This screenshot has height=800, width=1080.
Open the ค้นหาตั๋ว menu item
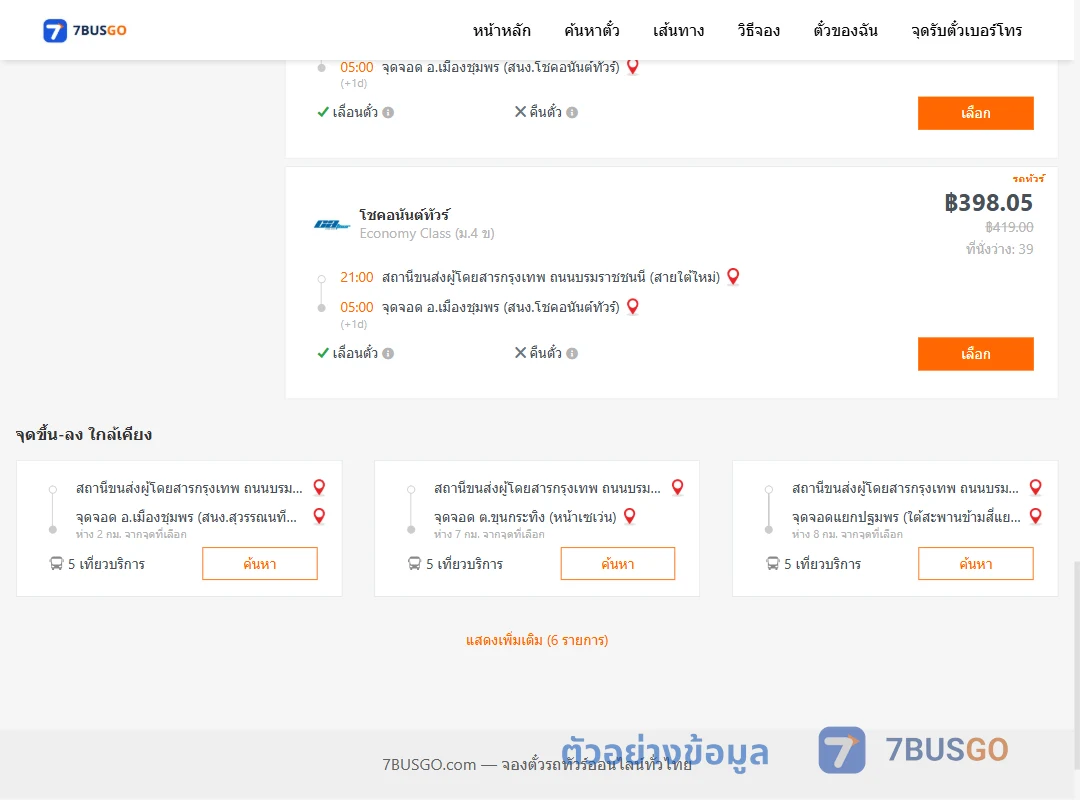[592, 30]
